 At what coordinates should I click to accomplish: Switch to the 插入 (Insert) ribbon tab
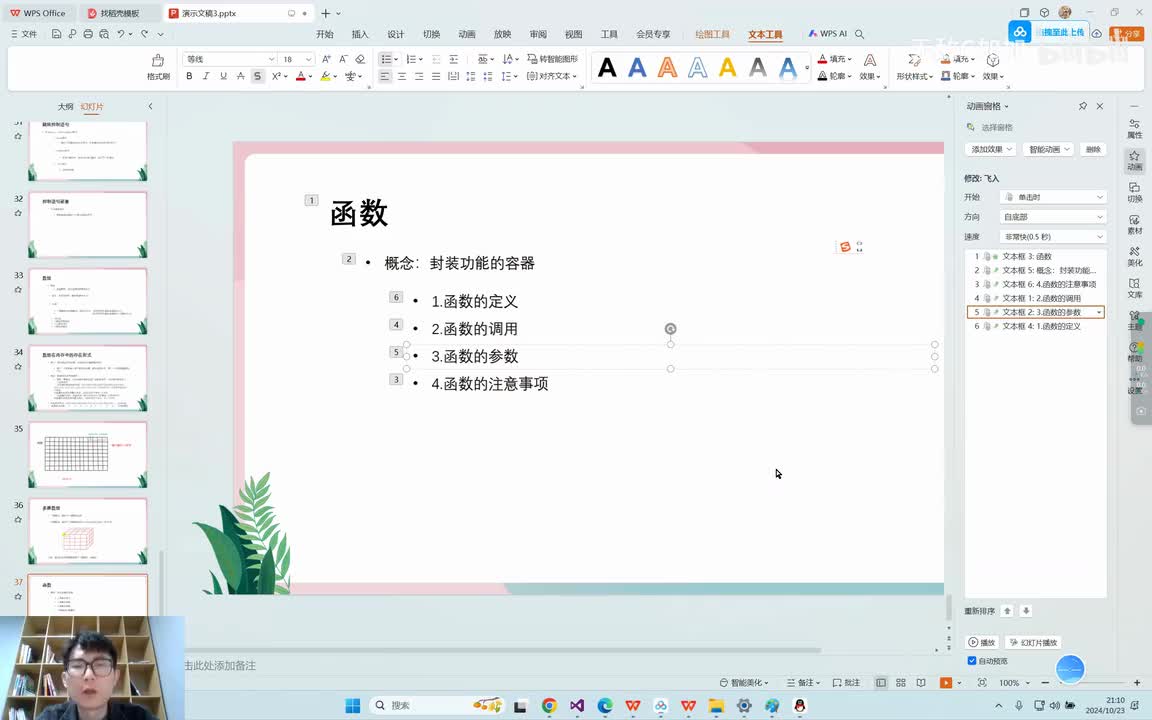click(x=360, y=34)
